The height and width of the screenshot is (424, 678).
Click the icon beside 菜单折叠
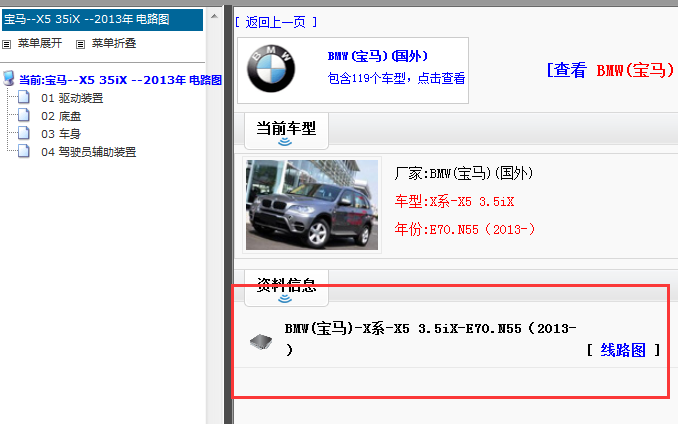(80, 44)
